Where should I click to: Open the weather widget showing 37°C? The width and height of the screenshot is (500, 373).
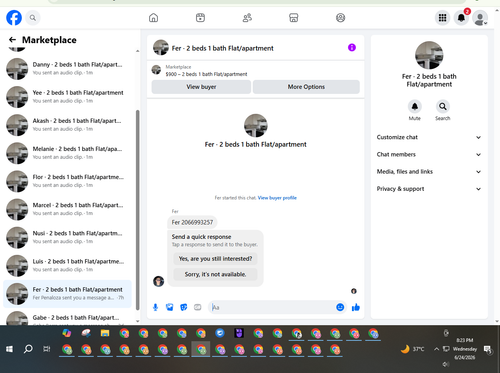point(413,349)
